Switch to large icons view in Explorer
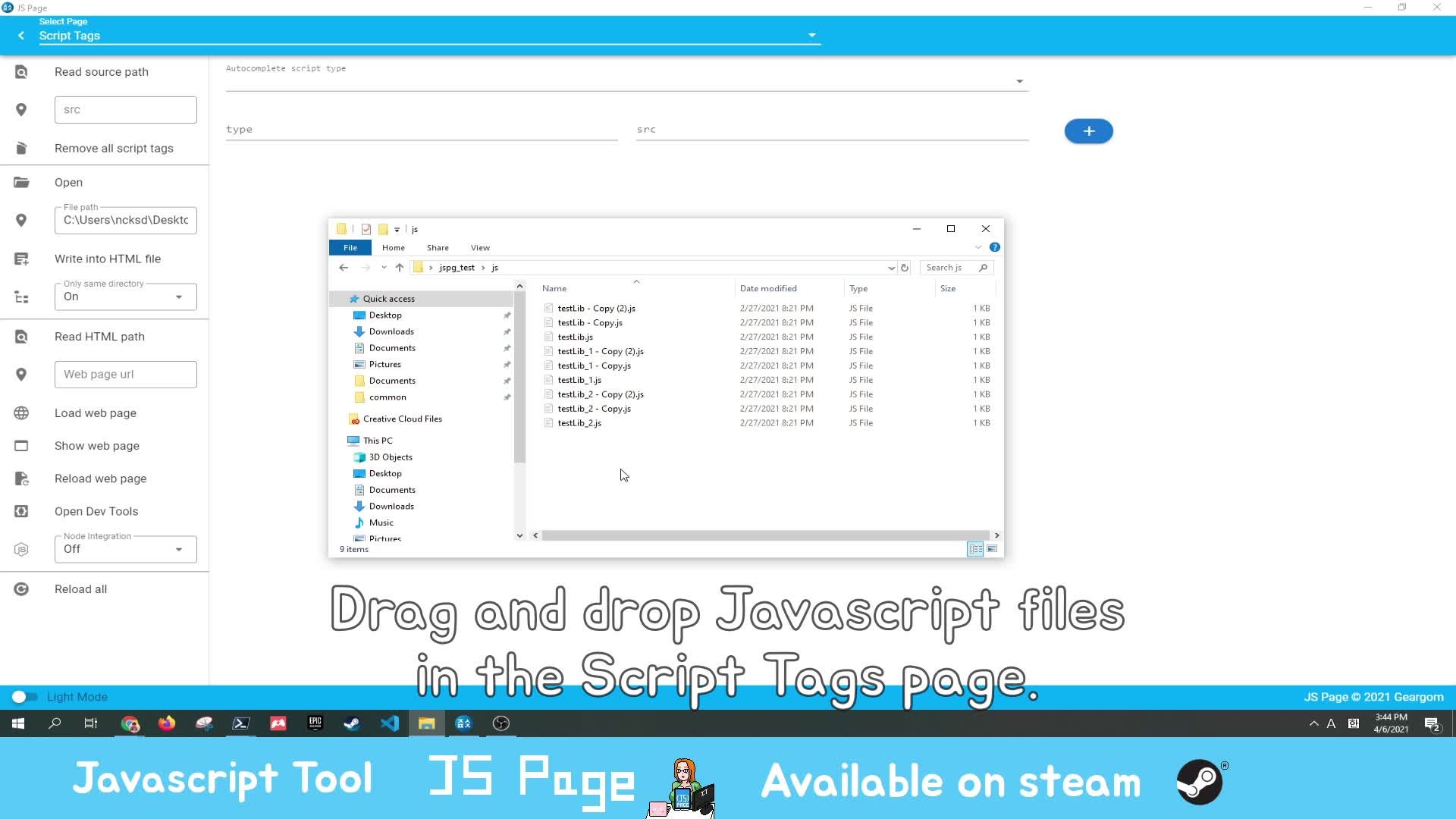The height and width of the screenshot is (819, 1456). coord(992,549)
